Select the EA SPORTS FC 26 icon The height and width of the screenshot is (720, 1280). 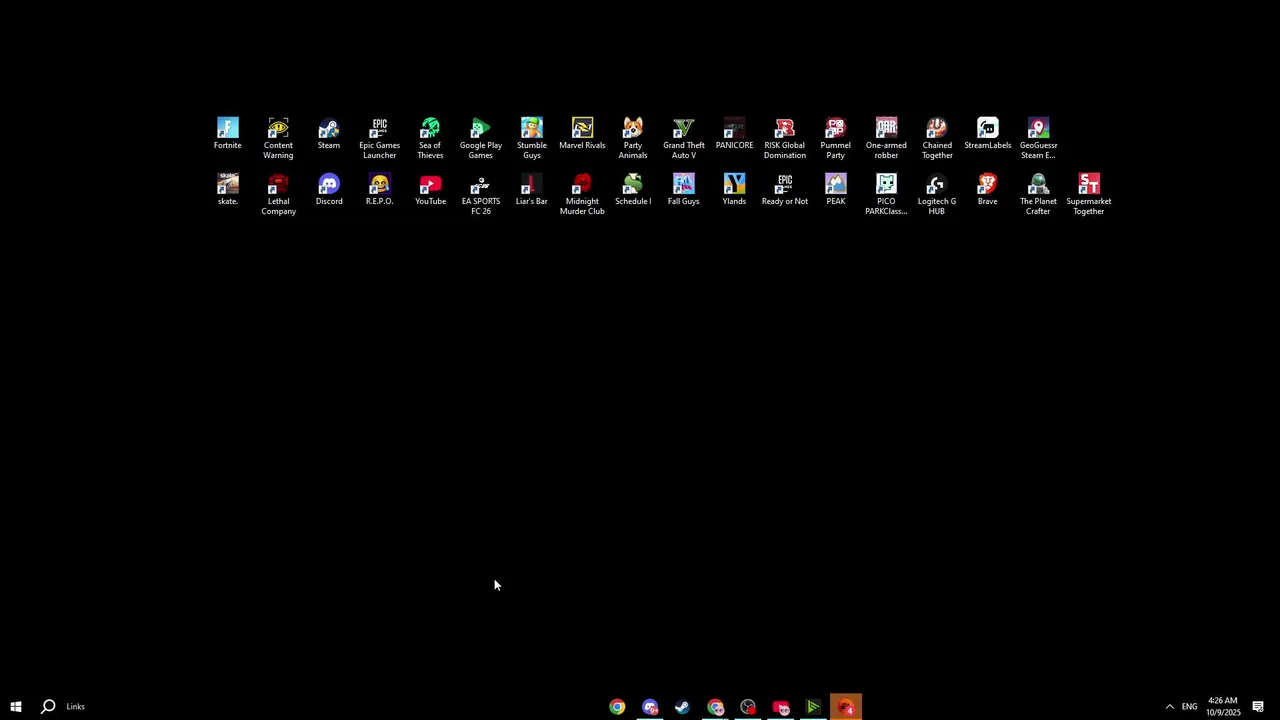(481, 194)
